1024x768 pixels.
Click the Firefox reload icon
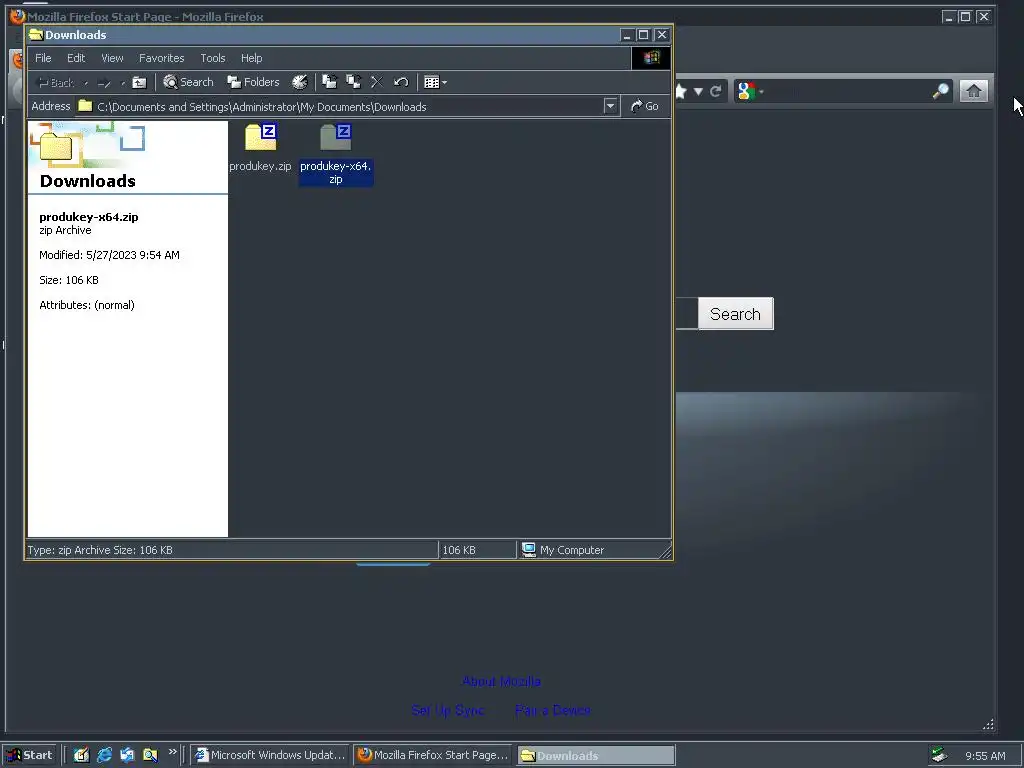(716, 91)
